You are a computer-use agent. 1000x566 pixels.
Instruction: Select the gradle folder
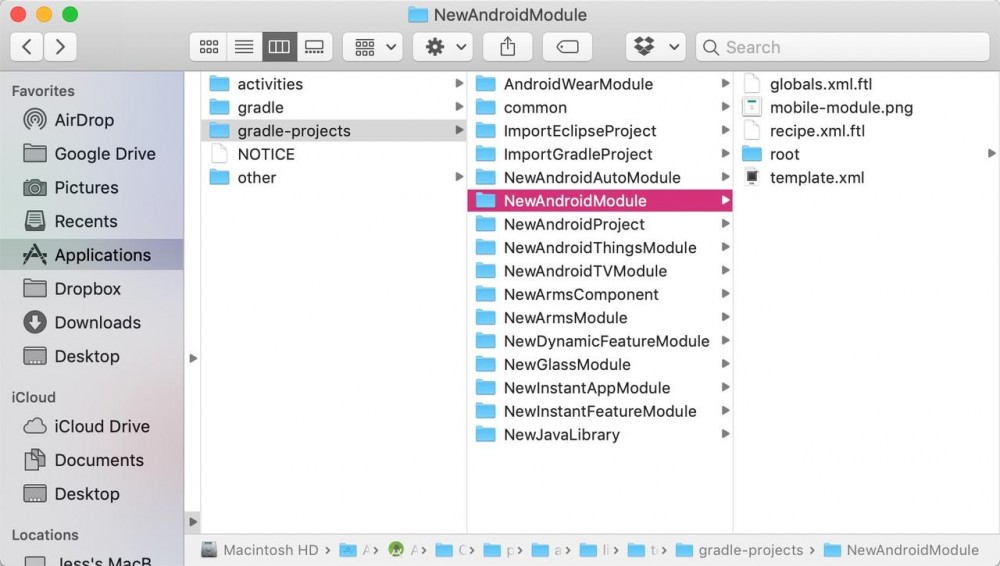334,107
